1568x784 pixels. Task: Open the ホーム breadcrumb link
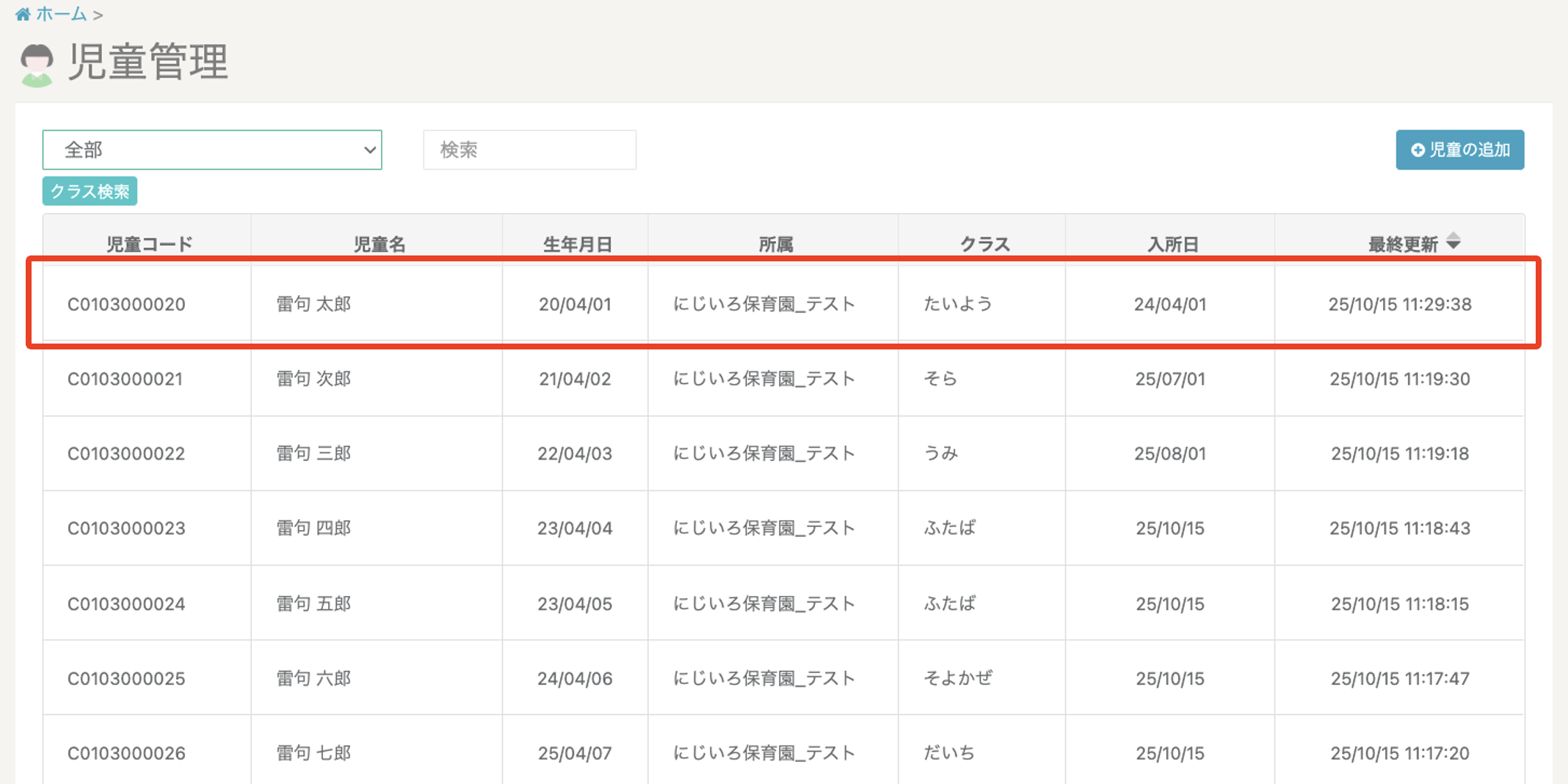coord(61,14)
